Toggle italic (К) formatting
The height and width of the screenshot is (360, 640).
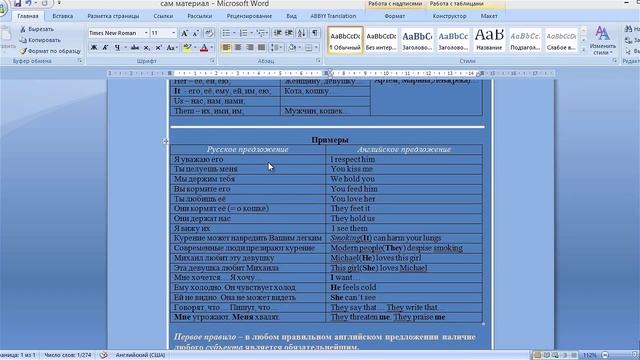(x=105, y=48)
